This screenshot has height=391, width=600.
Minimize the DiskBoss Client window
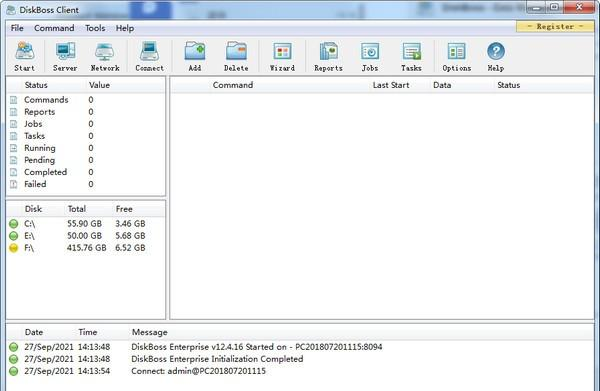click(x=536, y=7)
